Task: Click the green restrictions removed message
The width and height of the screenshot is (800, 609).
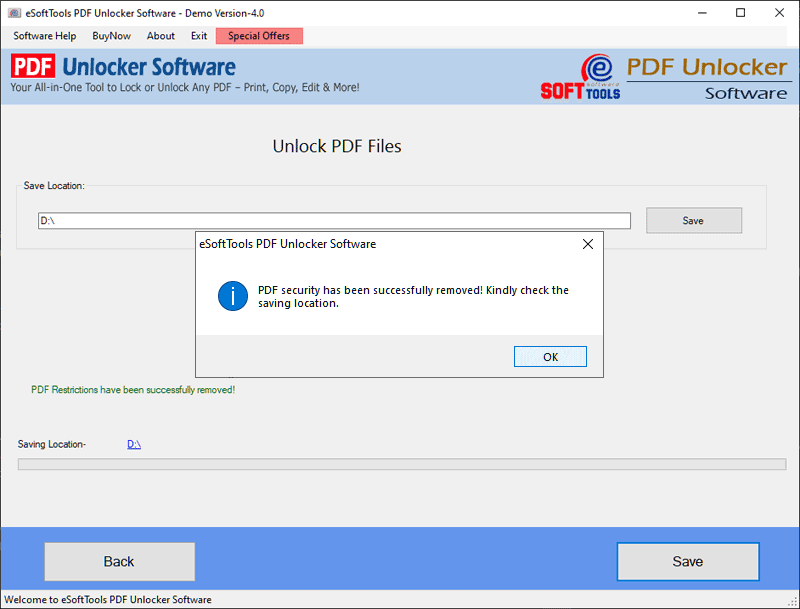Action: pos(133,389)
